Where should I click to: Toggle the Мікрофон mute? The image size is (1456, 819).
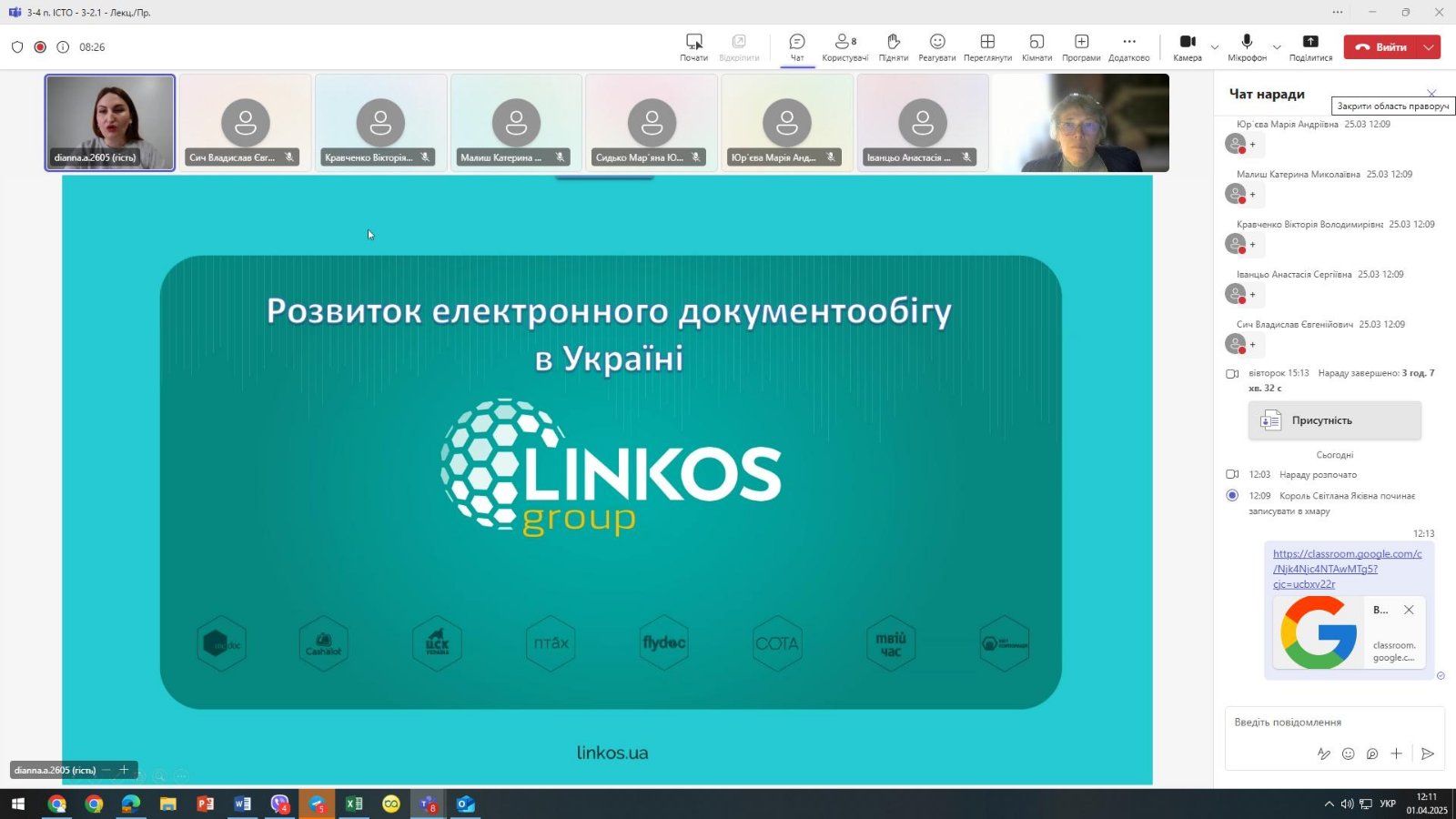1247,47
